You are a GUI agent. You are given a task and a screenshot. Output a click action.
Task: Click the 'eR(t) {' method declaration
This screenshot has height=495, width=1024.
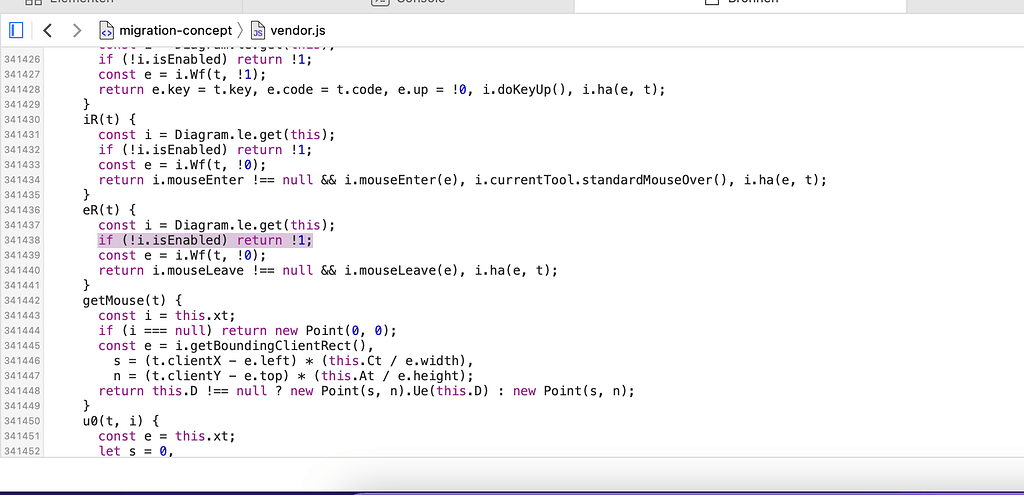tap(109, 210)
